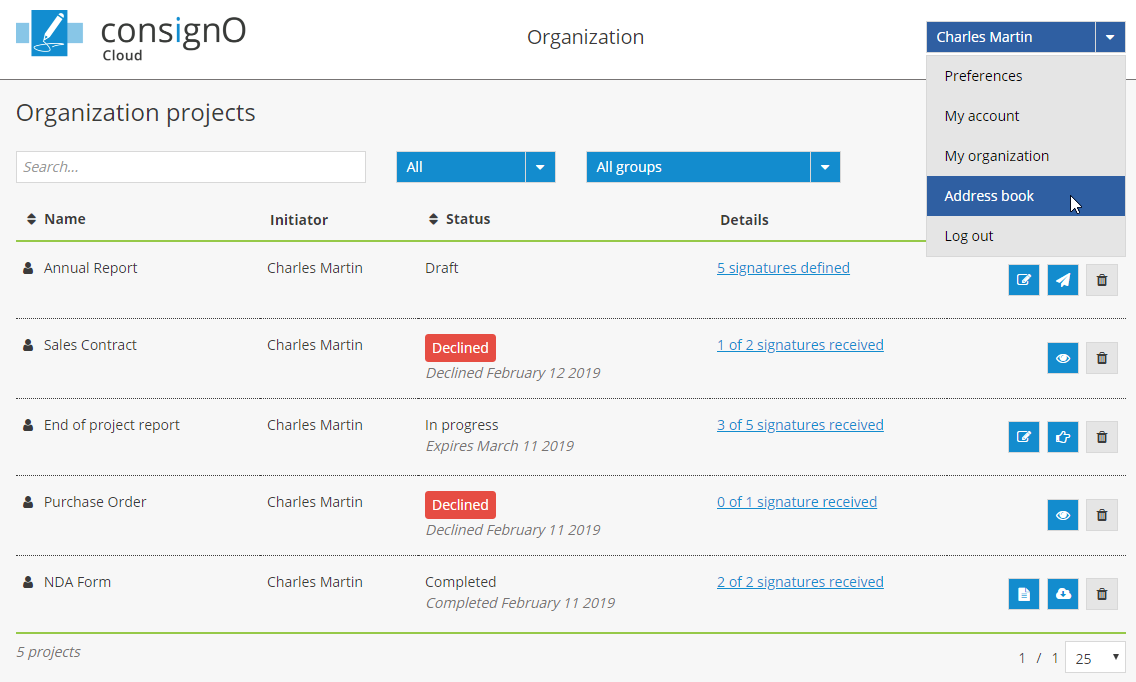Click the projects Search field

tap(191, 167)
